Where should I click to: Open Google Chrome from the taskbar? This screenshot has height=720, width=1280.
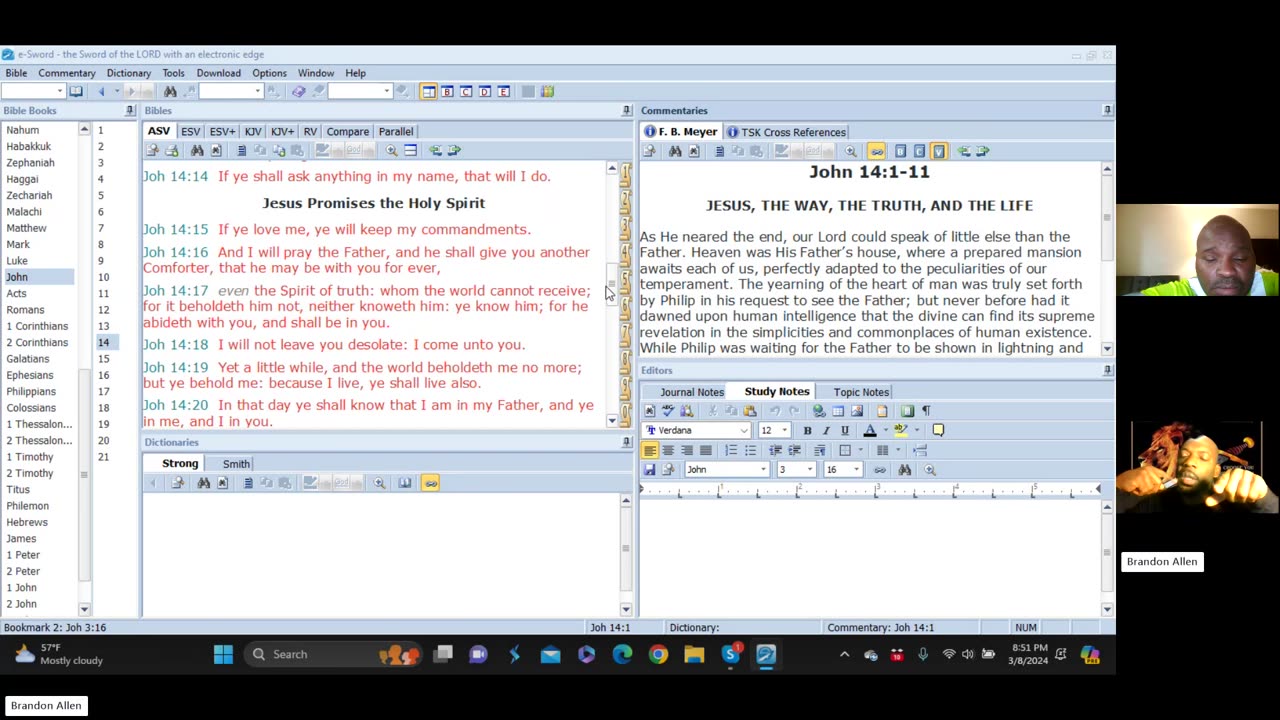(658, 654)
